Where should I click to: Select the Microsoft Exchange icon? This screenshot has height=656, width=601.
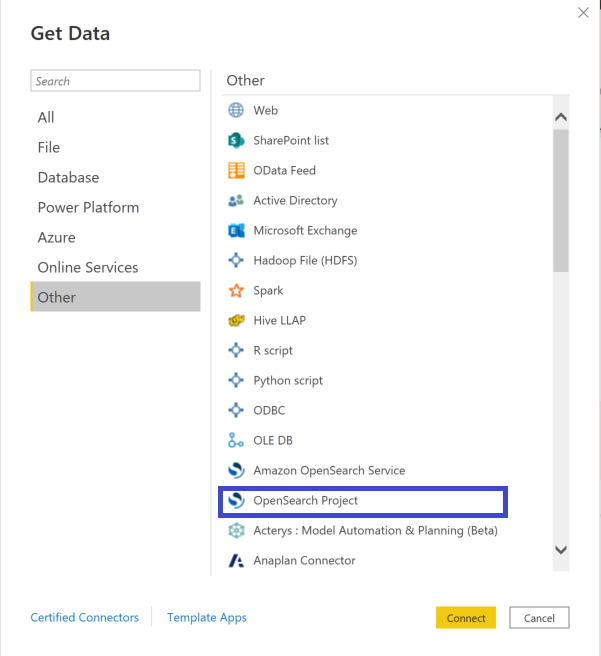[236, 231]
